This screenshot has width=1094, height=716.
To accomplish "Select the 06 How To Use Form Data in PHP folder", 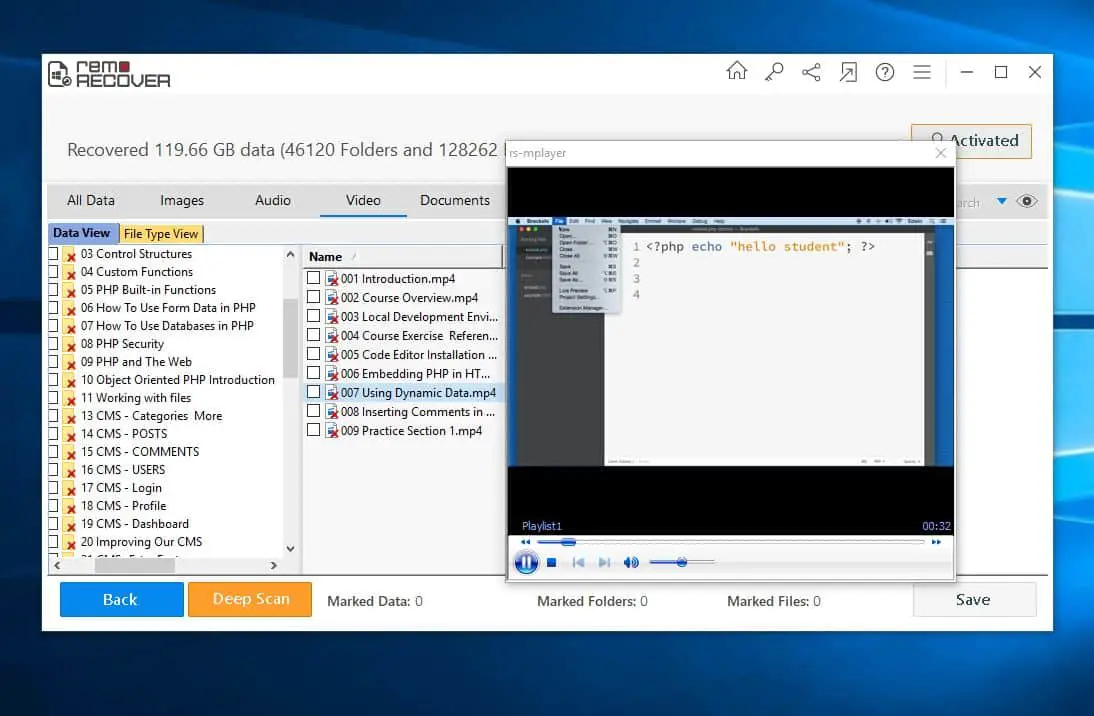I will coord(168,308).
